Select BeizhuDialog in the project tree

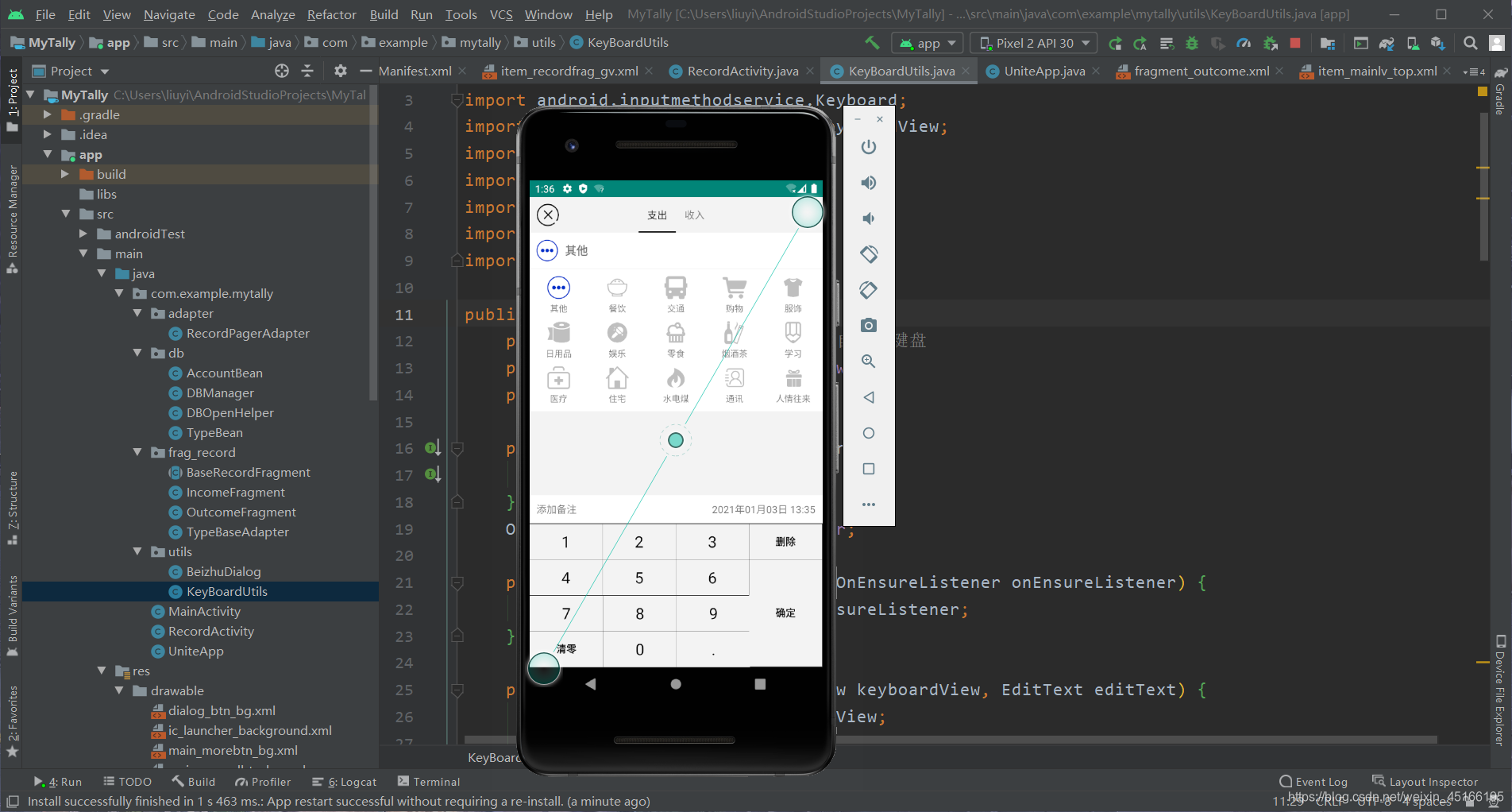[223, 571]
